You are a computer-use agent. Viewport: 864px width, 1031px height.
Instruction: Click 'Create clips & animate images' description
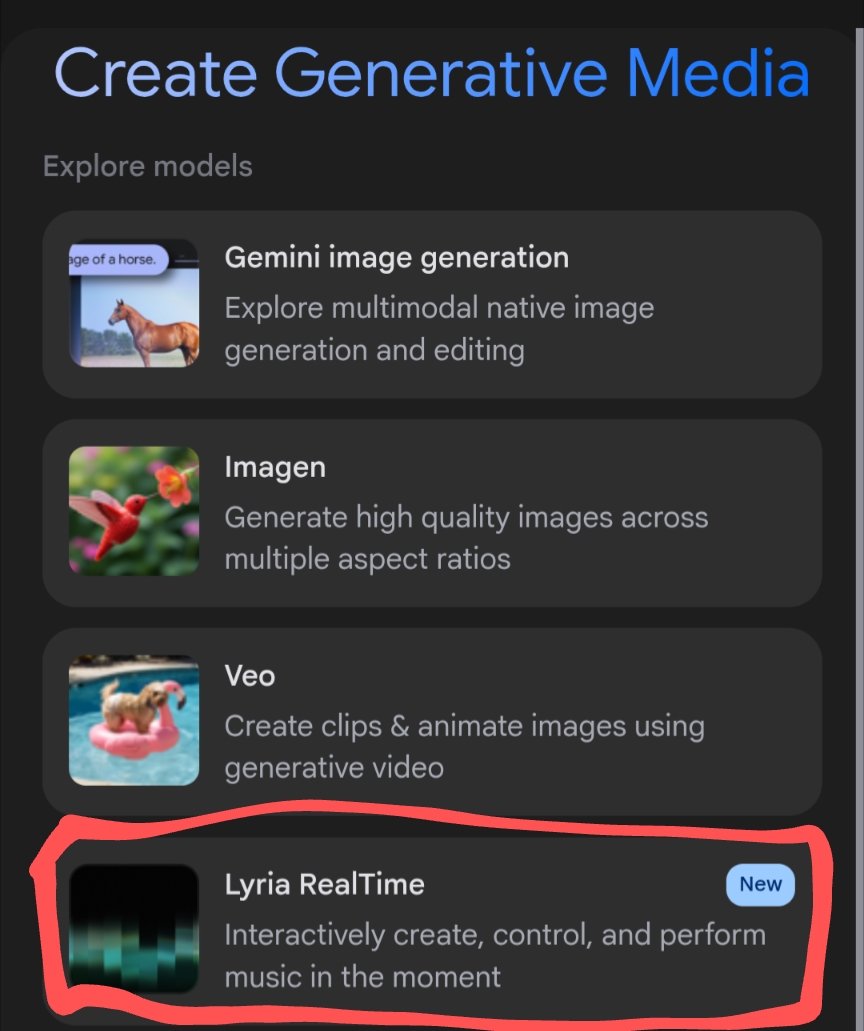[464, 746]
